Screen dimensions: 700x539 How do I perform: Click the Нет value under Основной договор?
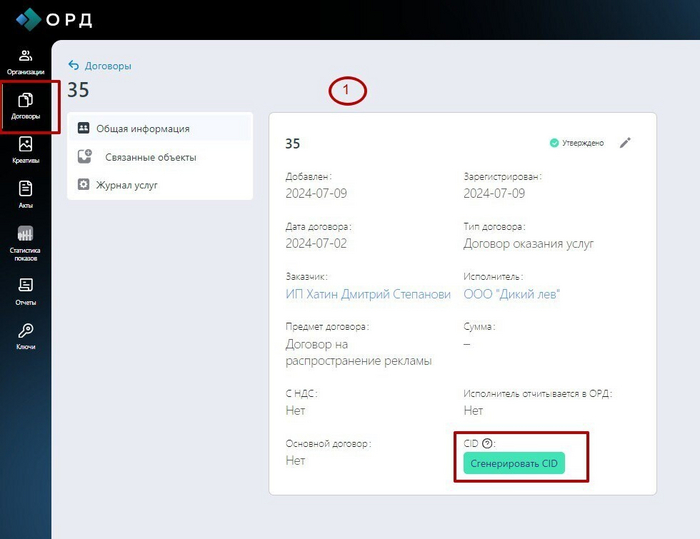295,460
